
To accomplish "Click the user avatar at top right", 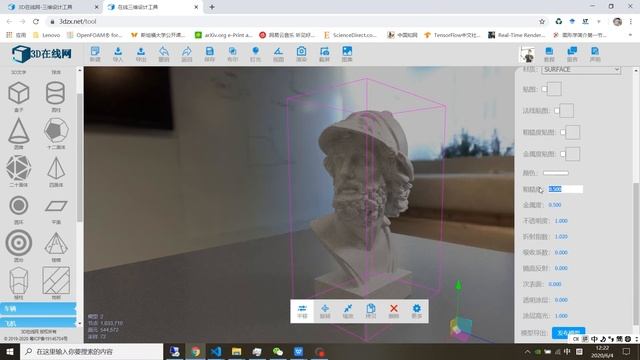I will (x=527, y=54).
